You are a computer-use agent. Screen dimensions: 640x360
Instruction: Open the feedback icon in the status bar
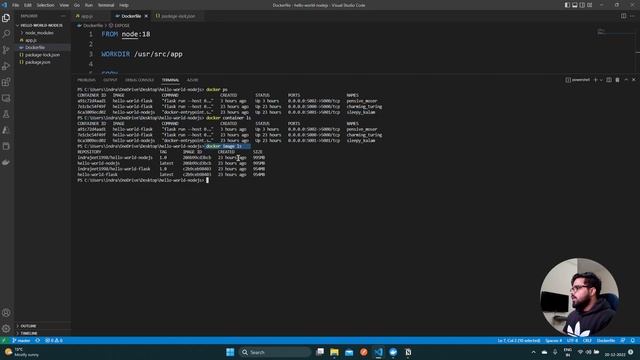click(x=623, y=340)
